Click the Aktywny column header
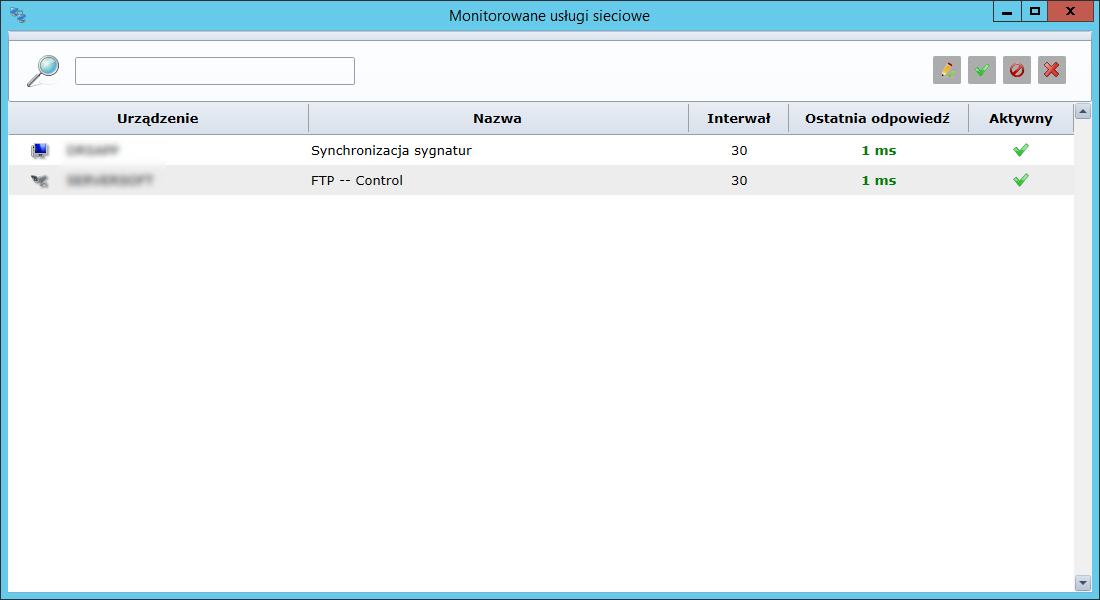This screenshot has width=1100, height=600. point(1020,118)
